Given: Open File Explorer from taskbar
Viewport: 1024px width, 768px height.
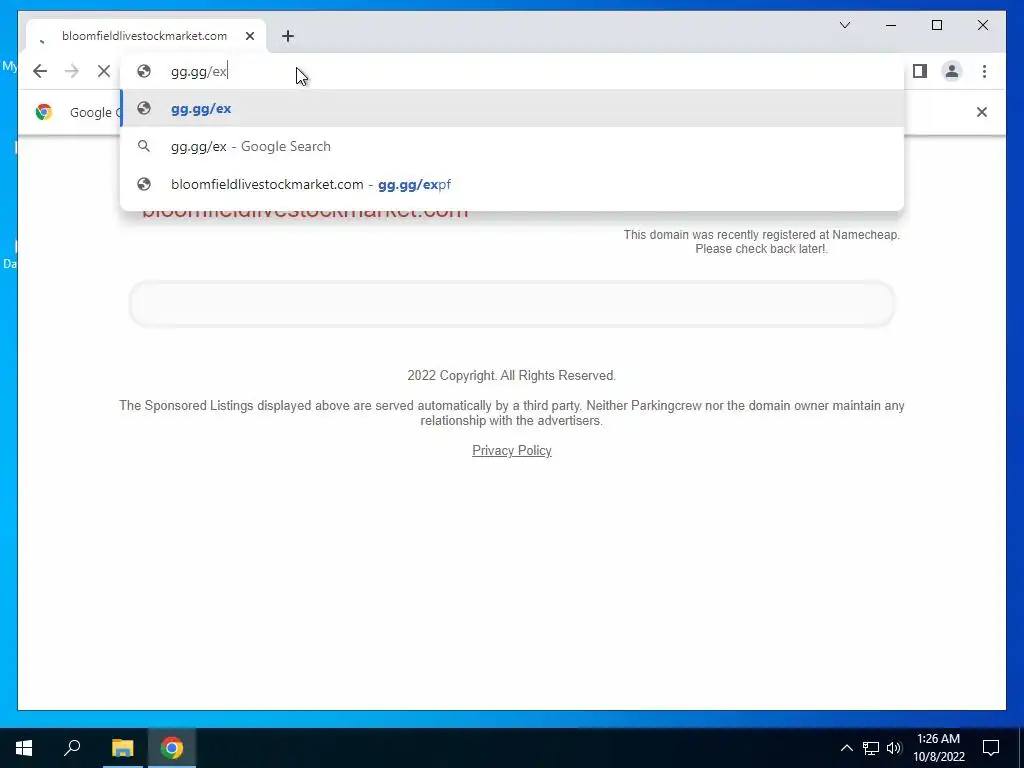Looking at the screenshot, I should click(122, 748).
